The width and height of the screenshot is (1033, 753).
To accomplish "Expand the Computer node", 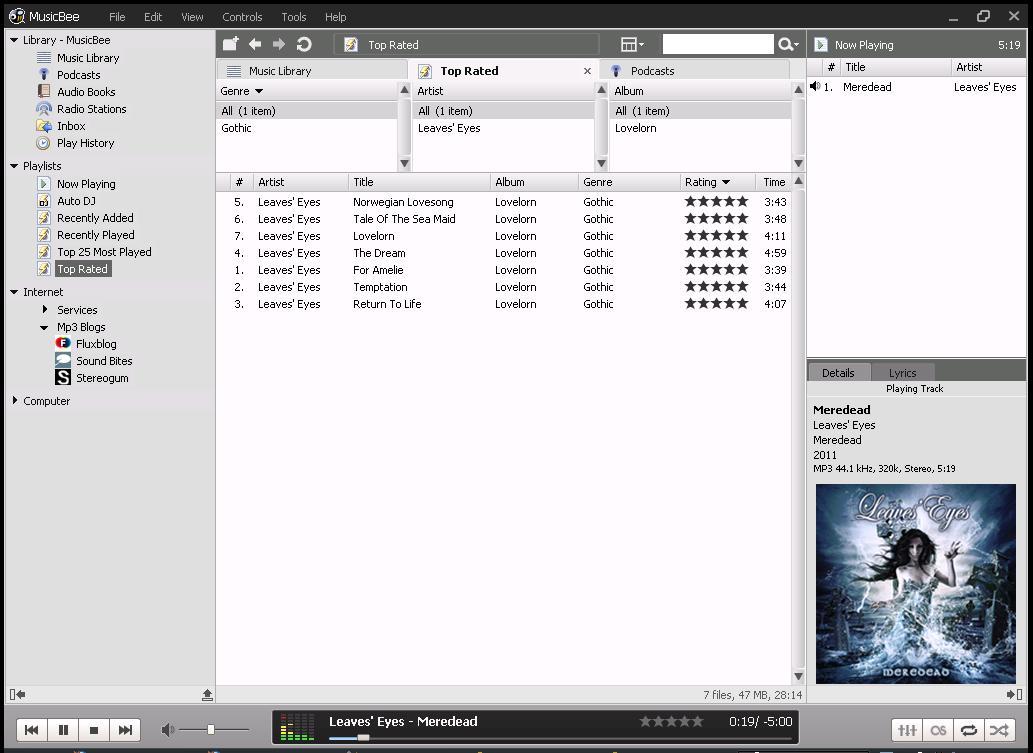I will [x=14, y=401].
